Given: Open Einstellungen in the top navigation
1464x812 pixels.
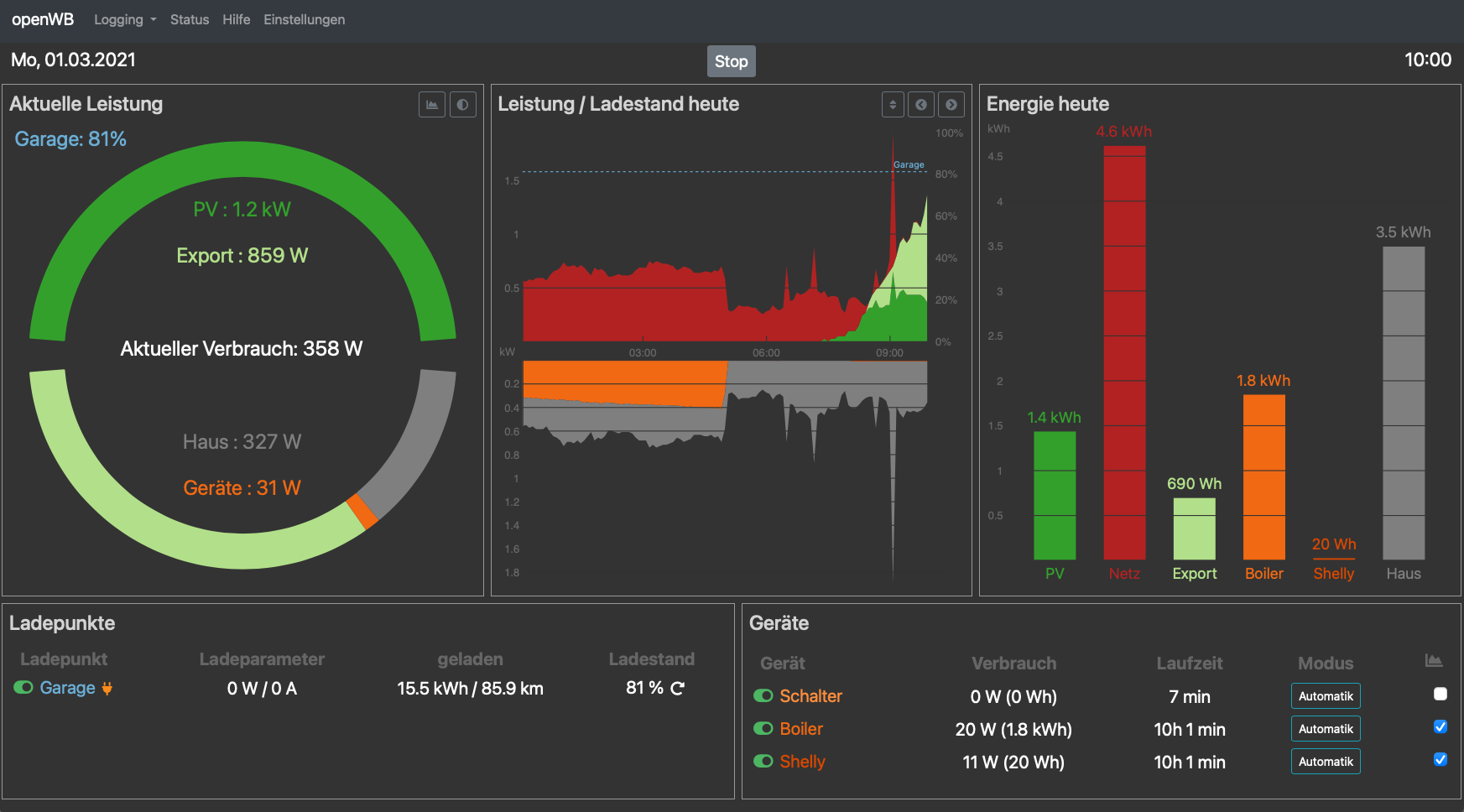Looking at the screenshot, I should tap(304, 19).
